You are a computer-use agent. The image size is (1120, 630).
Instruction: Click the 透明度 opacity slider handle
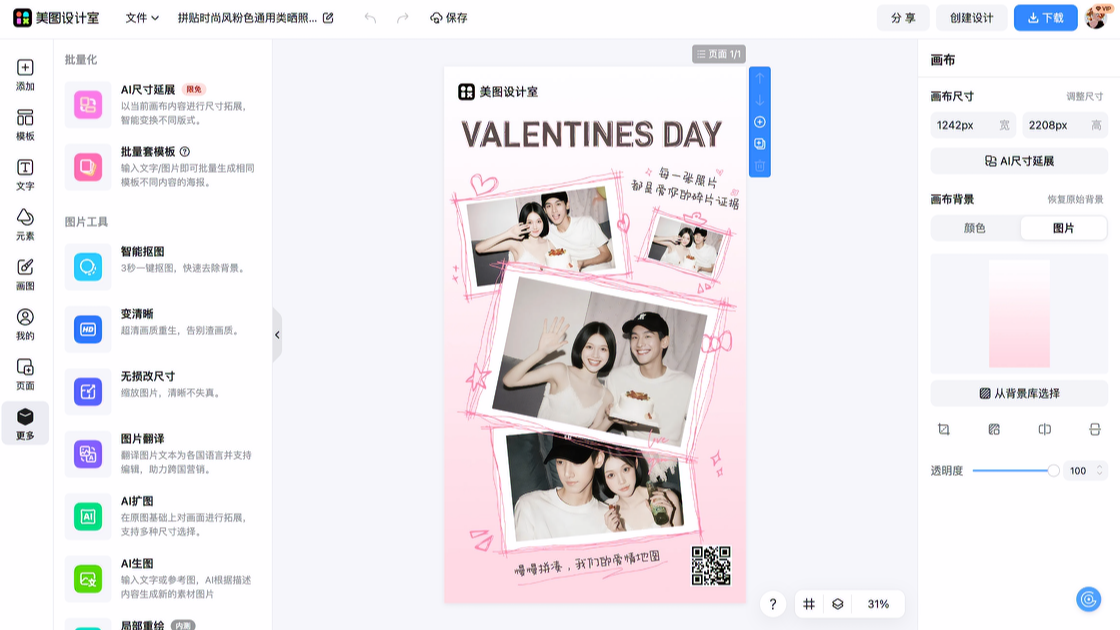coord(1053,470)
